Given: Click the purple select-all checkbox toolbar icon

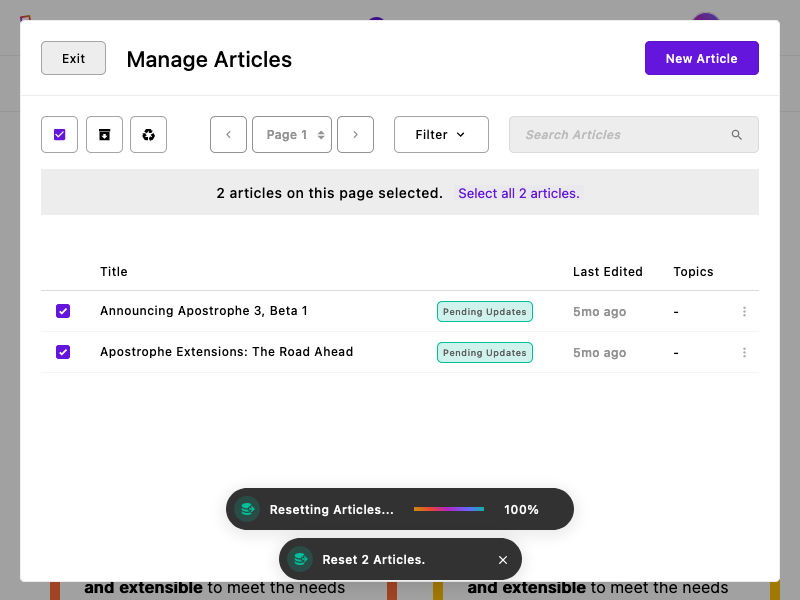Looking at the screenshot, I should click(x=59, y=134).
